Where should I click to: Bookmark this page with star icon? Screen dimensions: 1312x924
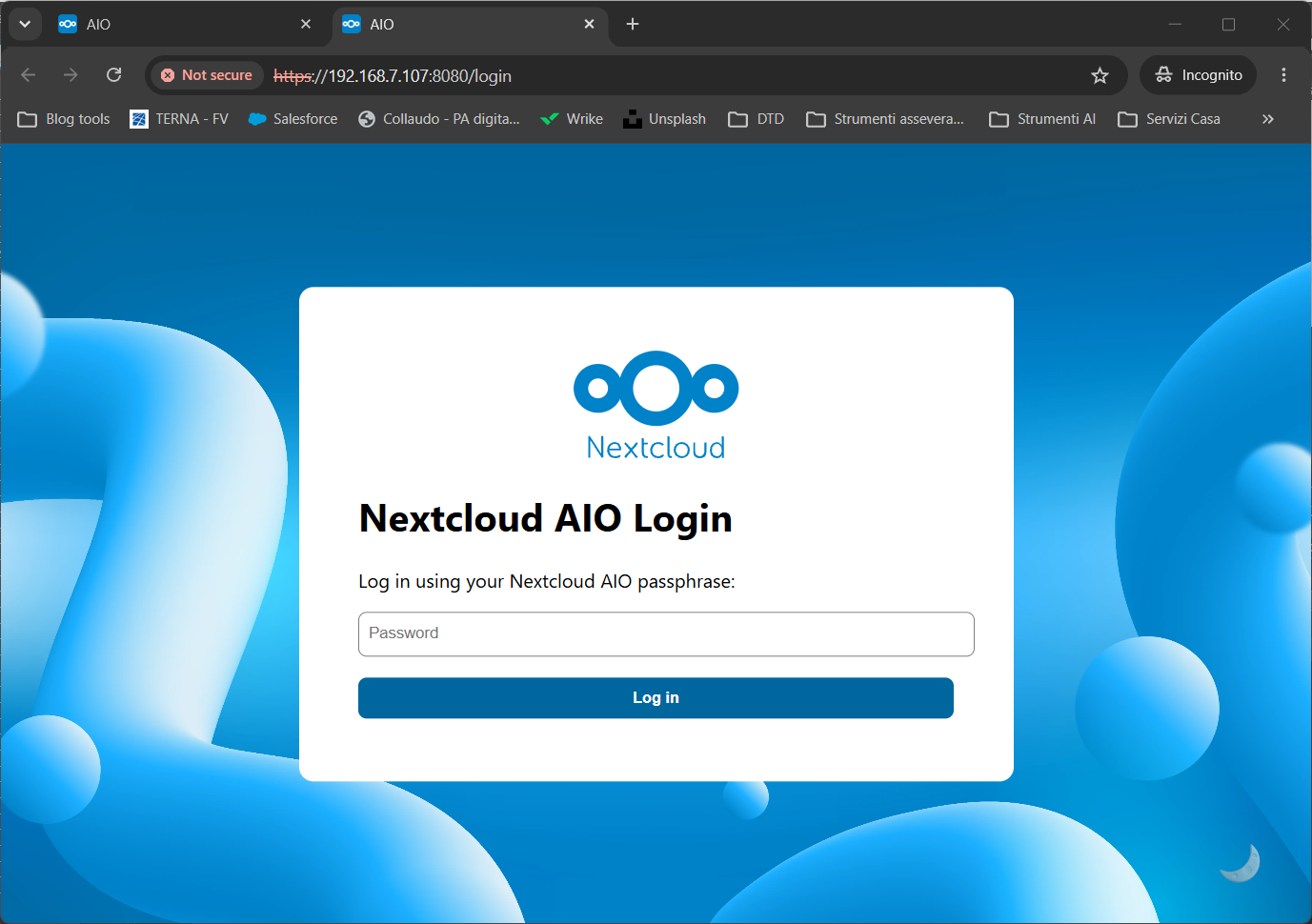[x=1100, y=75]
